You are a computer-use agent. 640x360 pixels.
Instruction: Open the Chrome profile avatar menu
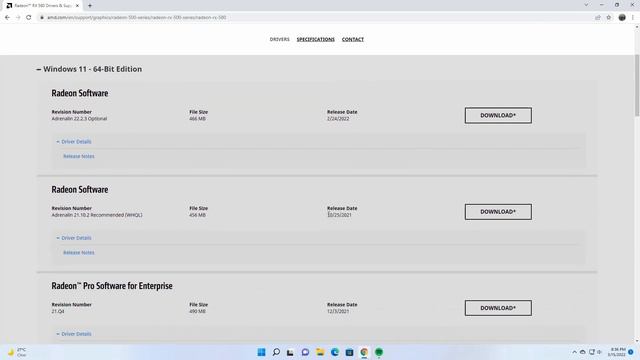tap(622, 18)
